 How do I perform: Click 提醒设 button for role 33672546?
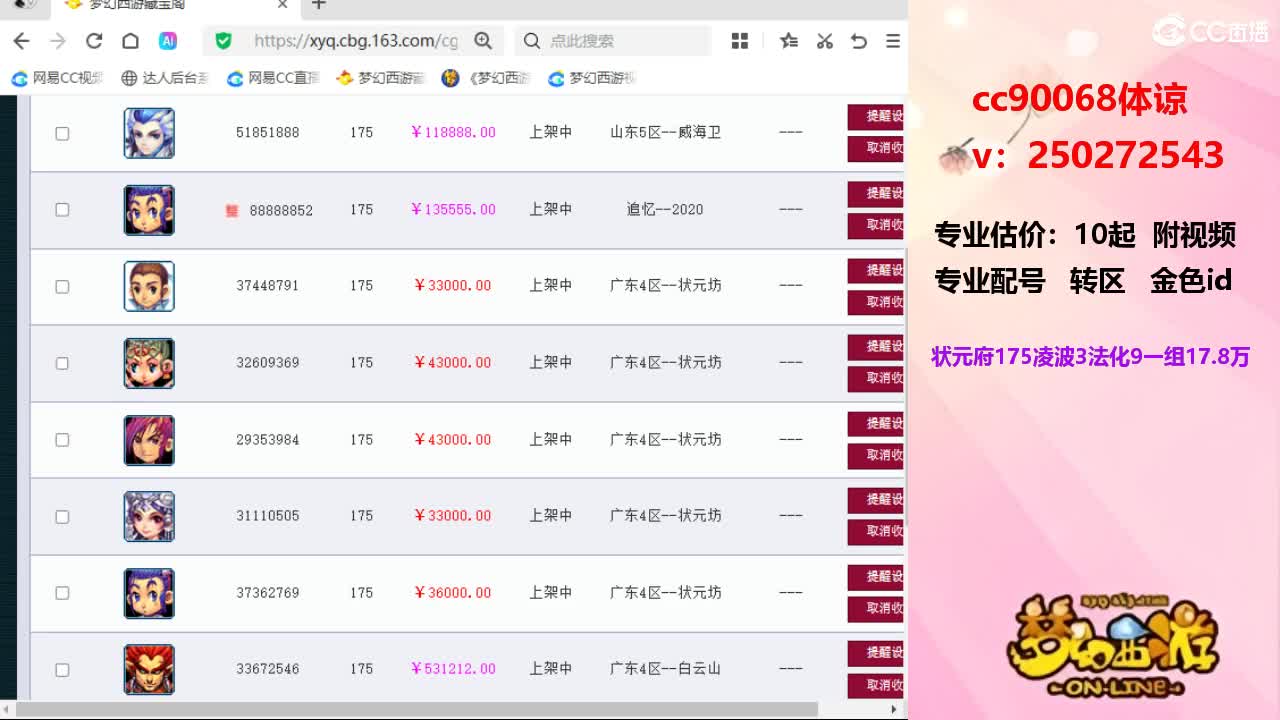[876, 654]
